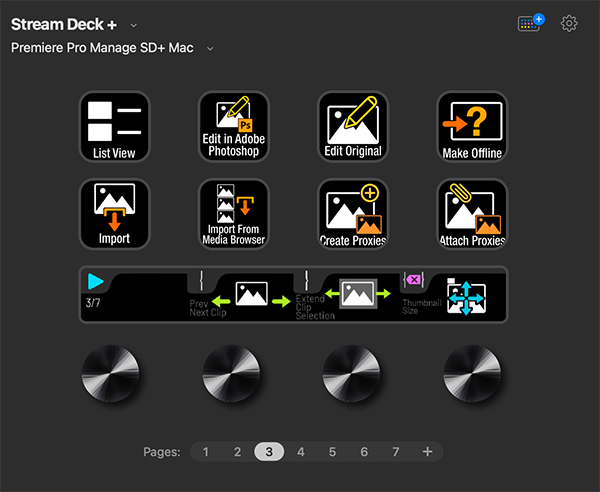Viewport: 600px width, 492px height.
Task: Switch to page 1
Action: [x=206, y=452]
